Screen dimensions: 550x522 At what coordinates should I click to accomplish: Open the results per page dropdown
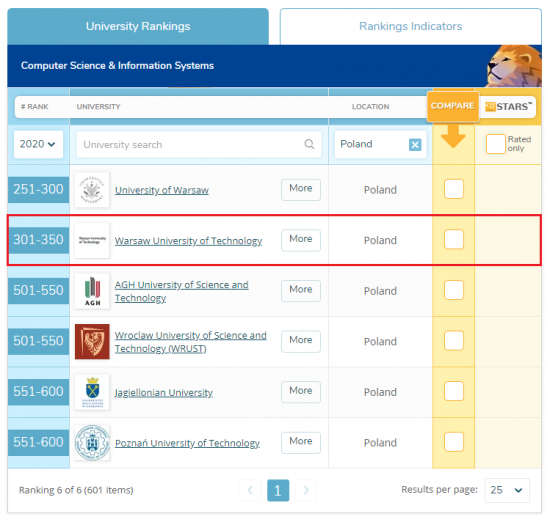pos(507,490)
